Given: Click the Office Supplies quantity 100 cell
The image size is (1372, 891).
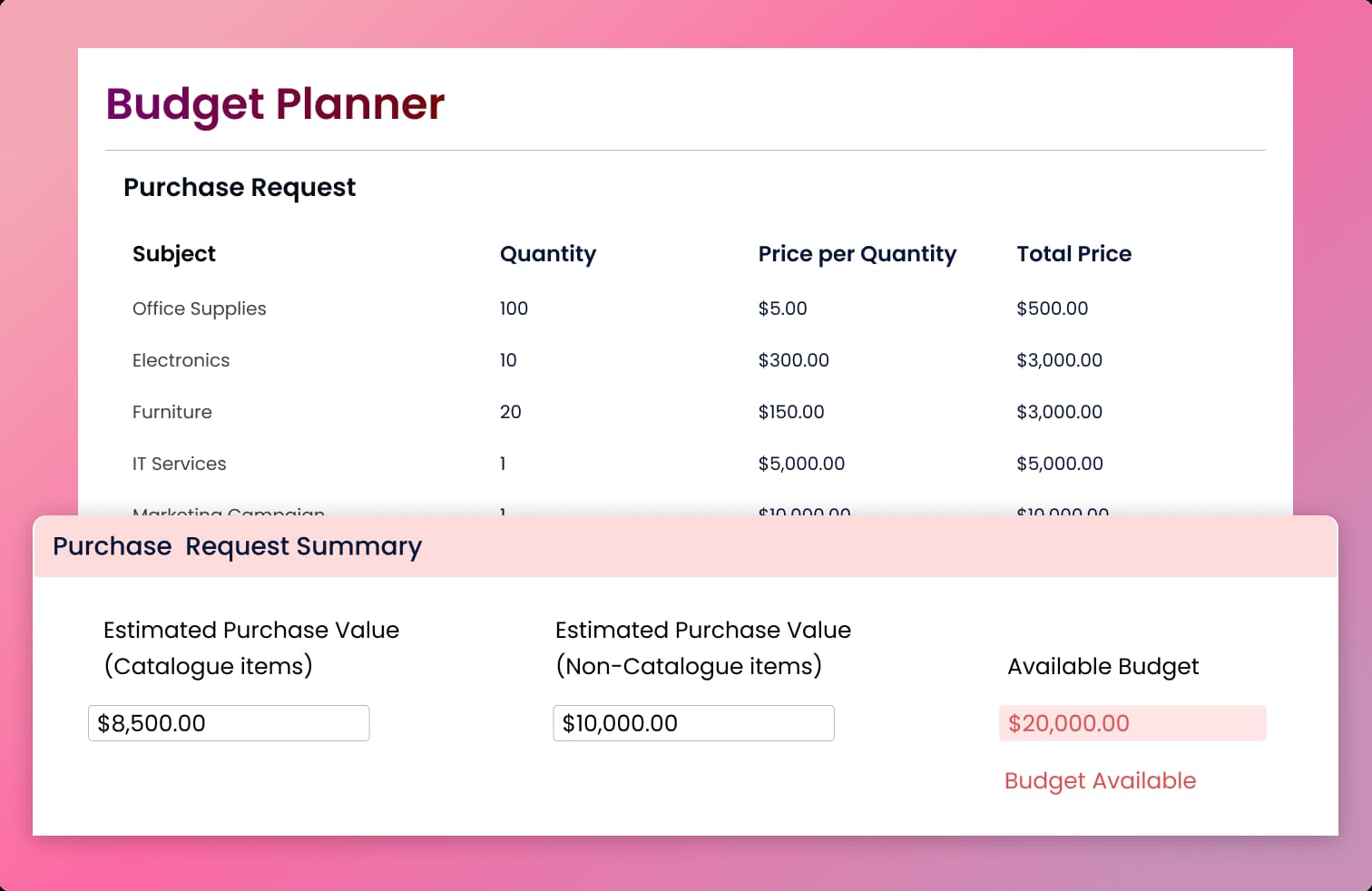Looking at the screenshot, I should click(x=514, y=308).
